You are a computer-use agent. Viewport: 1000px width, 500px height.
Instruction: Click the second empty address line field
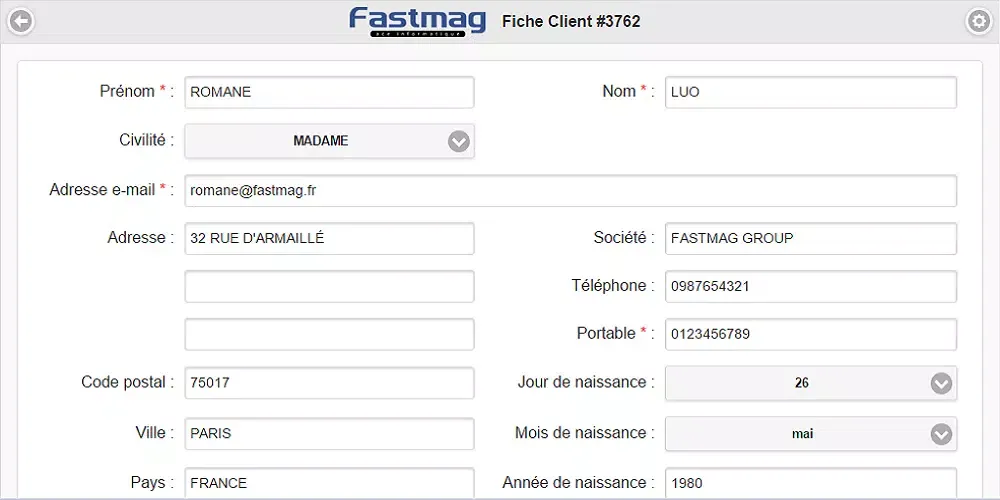pyautogui.click(x=329, y=286)
